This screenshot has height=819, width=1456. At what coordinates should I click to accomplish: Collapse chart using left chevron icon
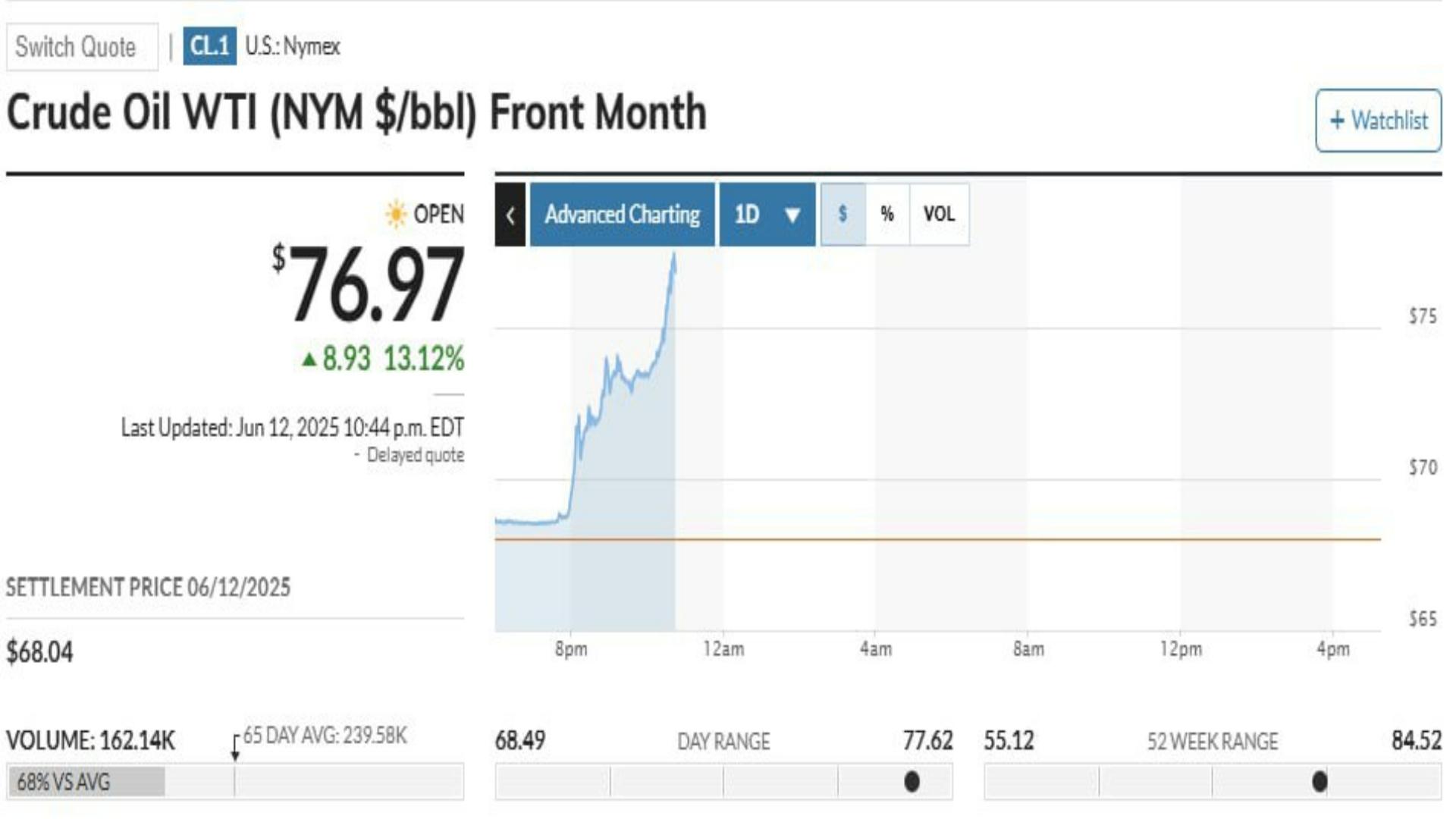510,215
